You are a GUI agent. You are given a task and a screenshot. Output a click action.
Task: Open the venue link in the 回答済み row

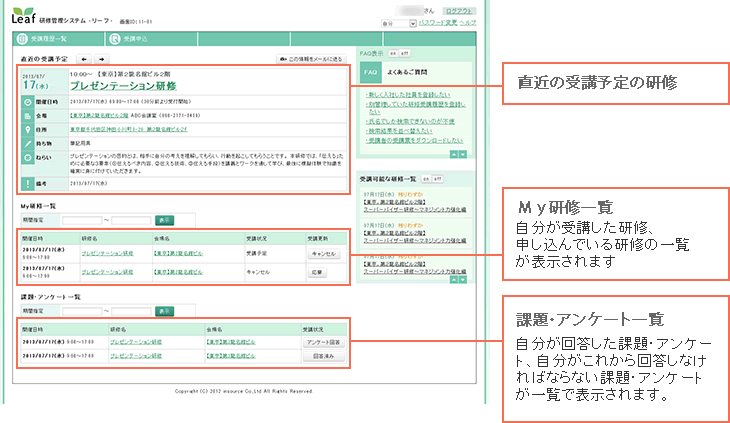coord(231,356)
